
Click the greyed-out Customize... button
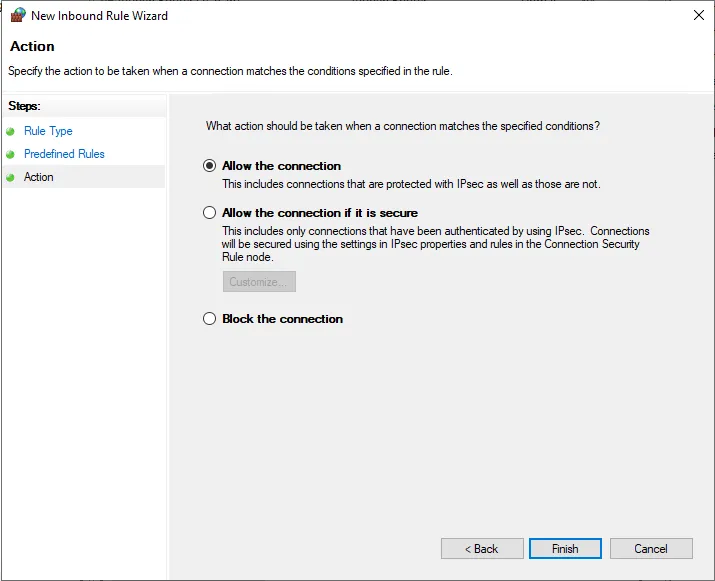pyautogui.click(x=259, y=282)
